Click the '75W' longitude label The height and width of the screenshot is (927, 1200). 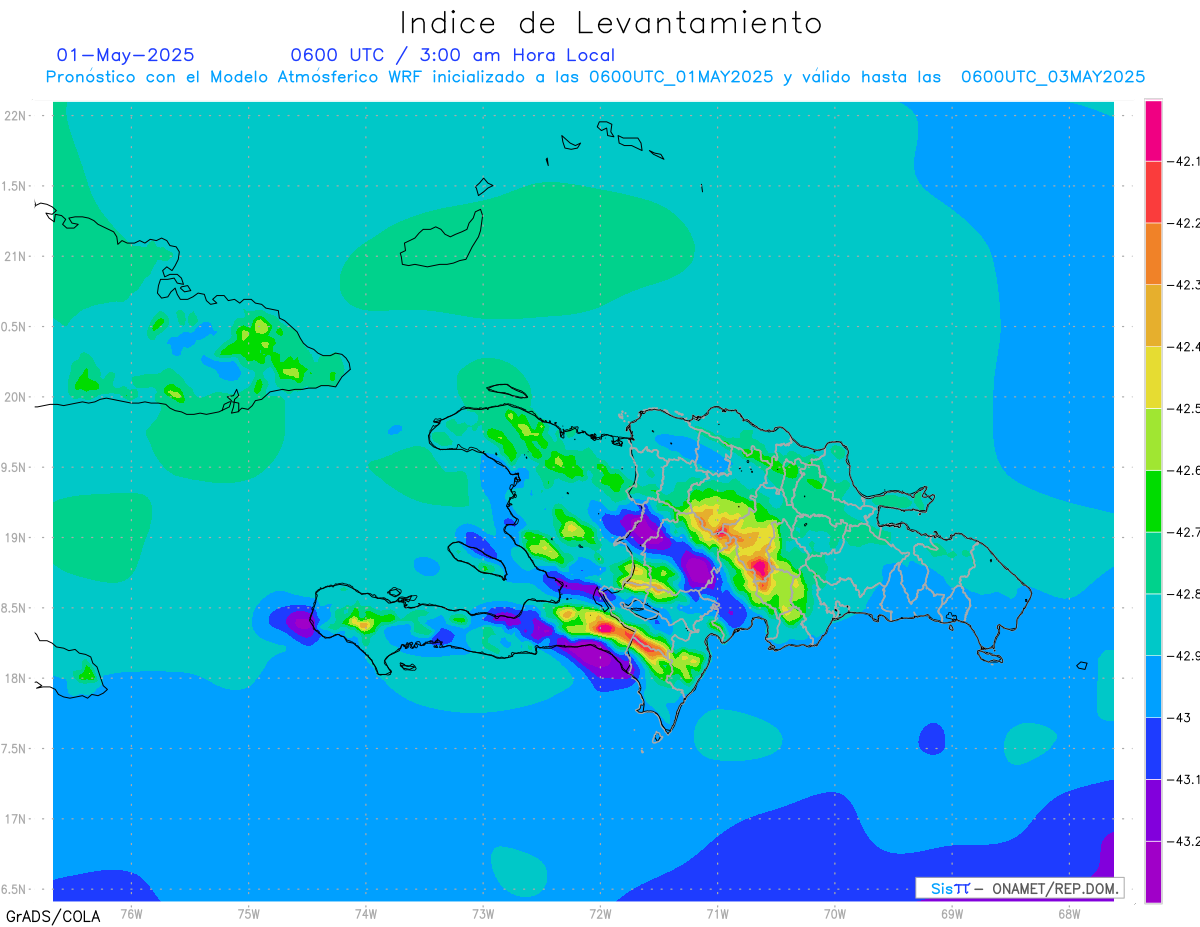coord(249,914)
